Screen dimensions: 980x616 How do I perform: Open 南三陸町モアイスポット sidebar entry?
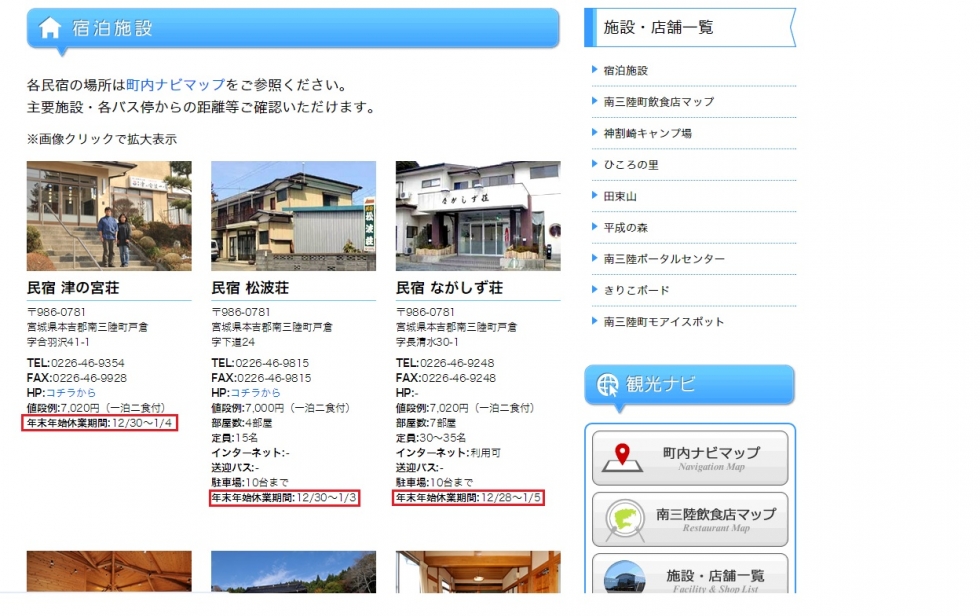coord(664,322)
